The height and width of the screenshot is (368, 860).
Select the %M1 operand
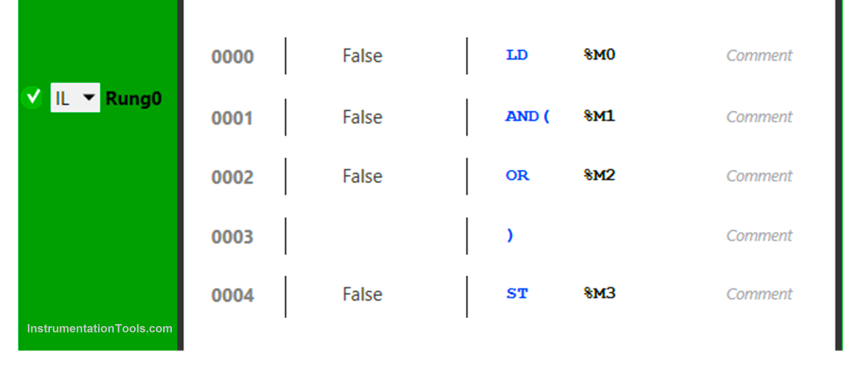(x=599, y=116)
